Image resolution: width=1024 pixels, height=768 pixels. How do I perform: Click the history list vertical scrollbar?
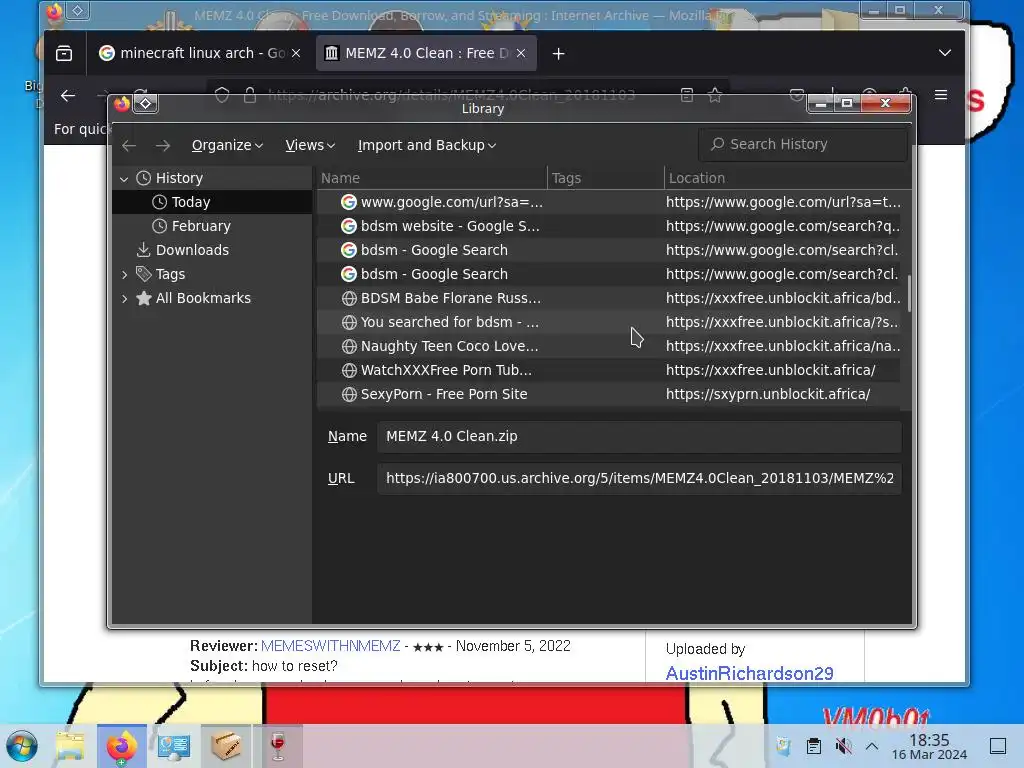908,294
